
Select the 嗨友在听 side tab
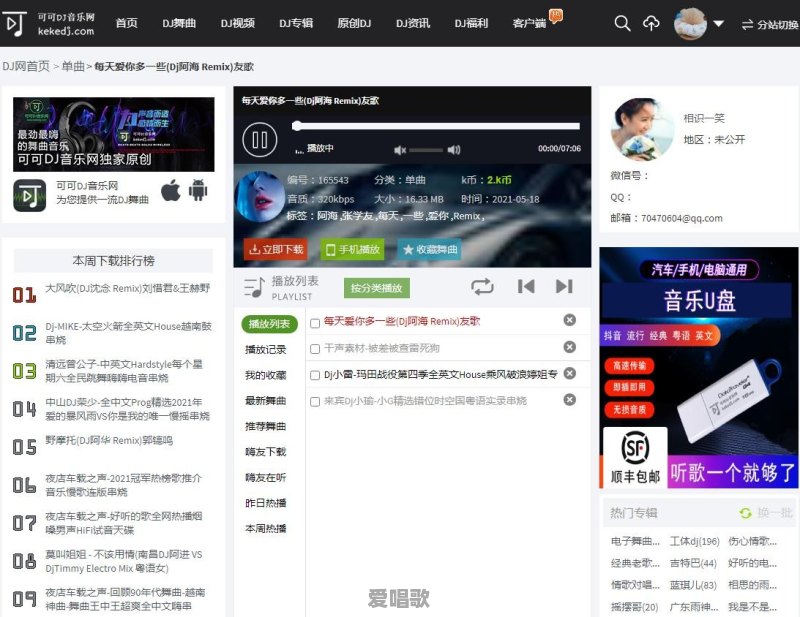click(265, 478)
